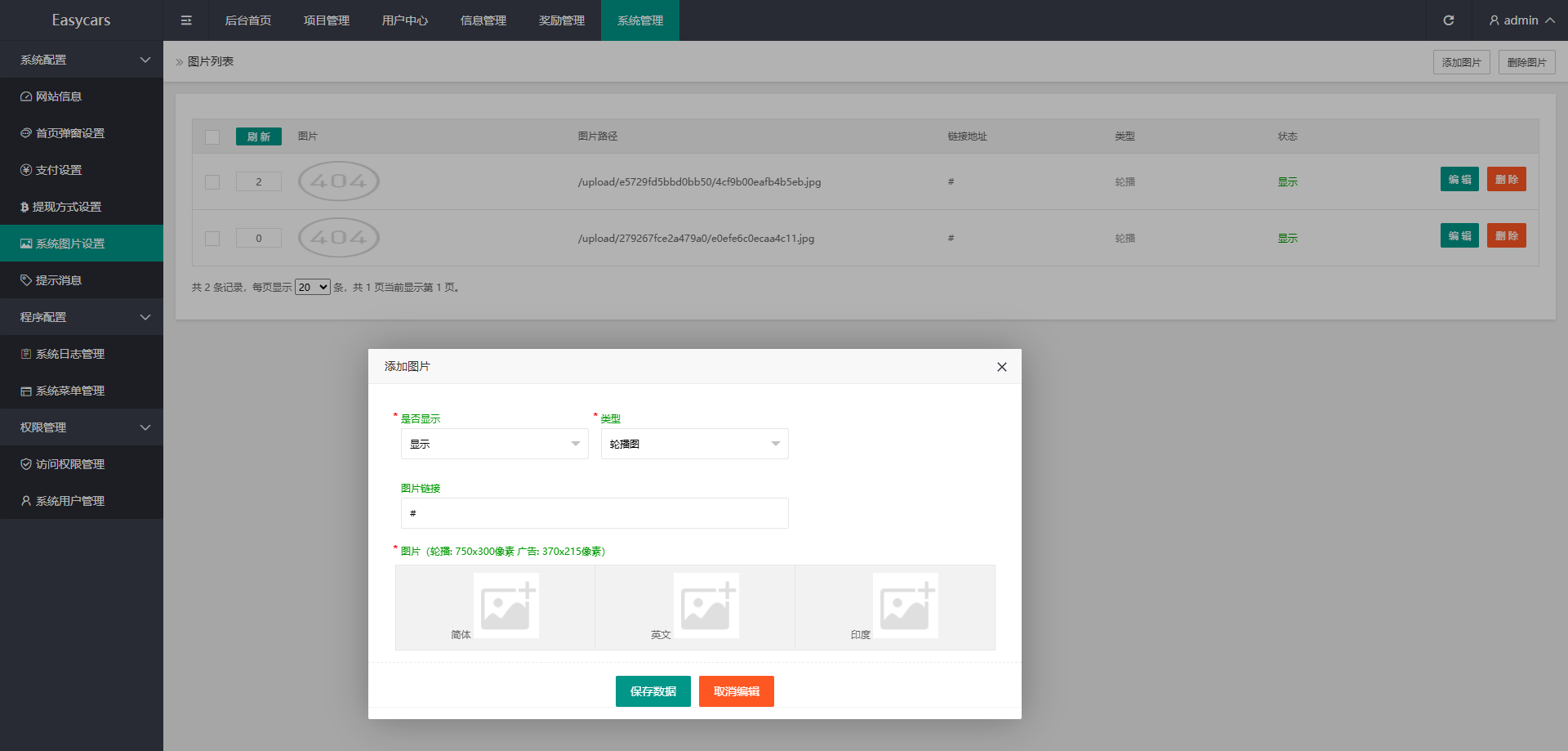Check the select-all checkbox in table header
This screenshot has height=751, width=1568.
tap(212, 137)
